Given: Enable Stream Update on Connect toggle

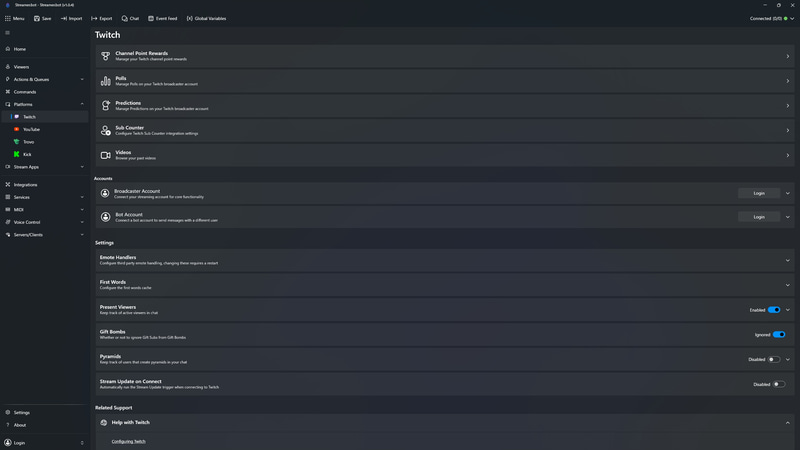Looking at the screenshot, I should (779, 384).
